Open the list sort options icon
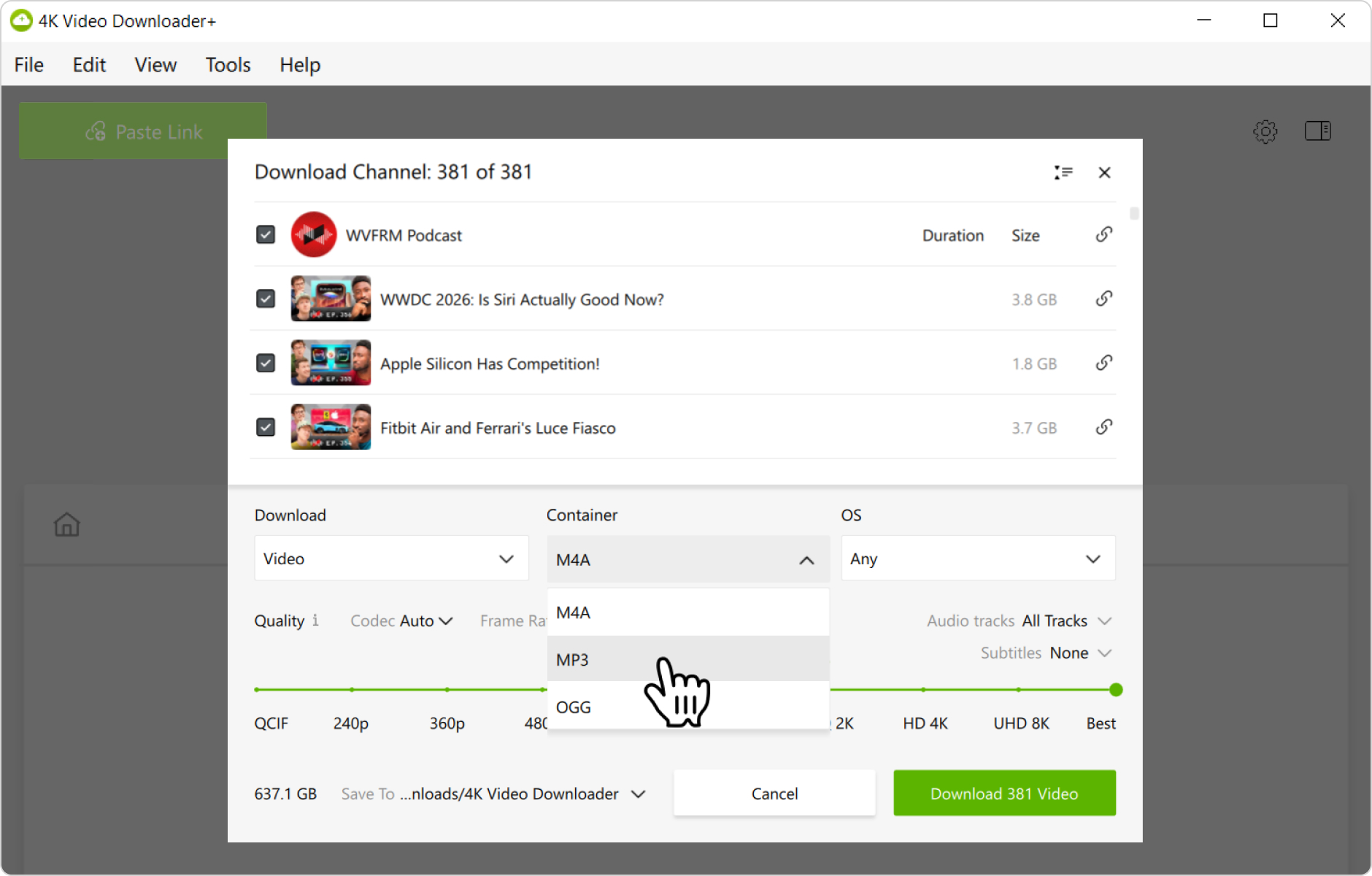 (x=1063, y=172)
